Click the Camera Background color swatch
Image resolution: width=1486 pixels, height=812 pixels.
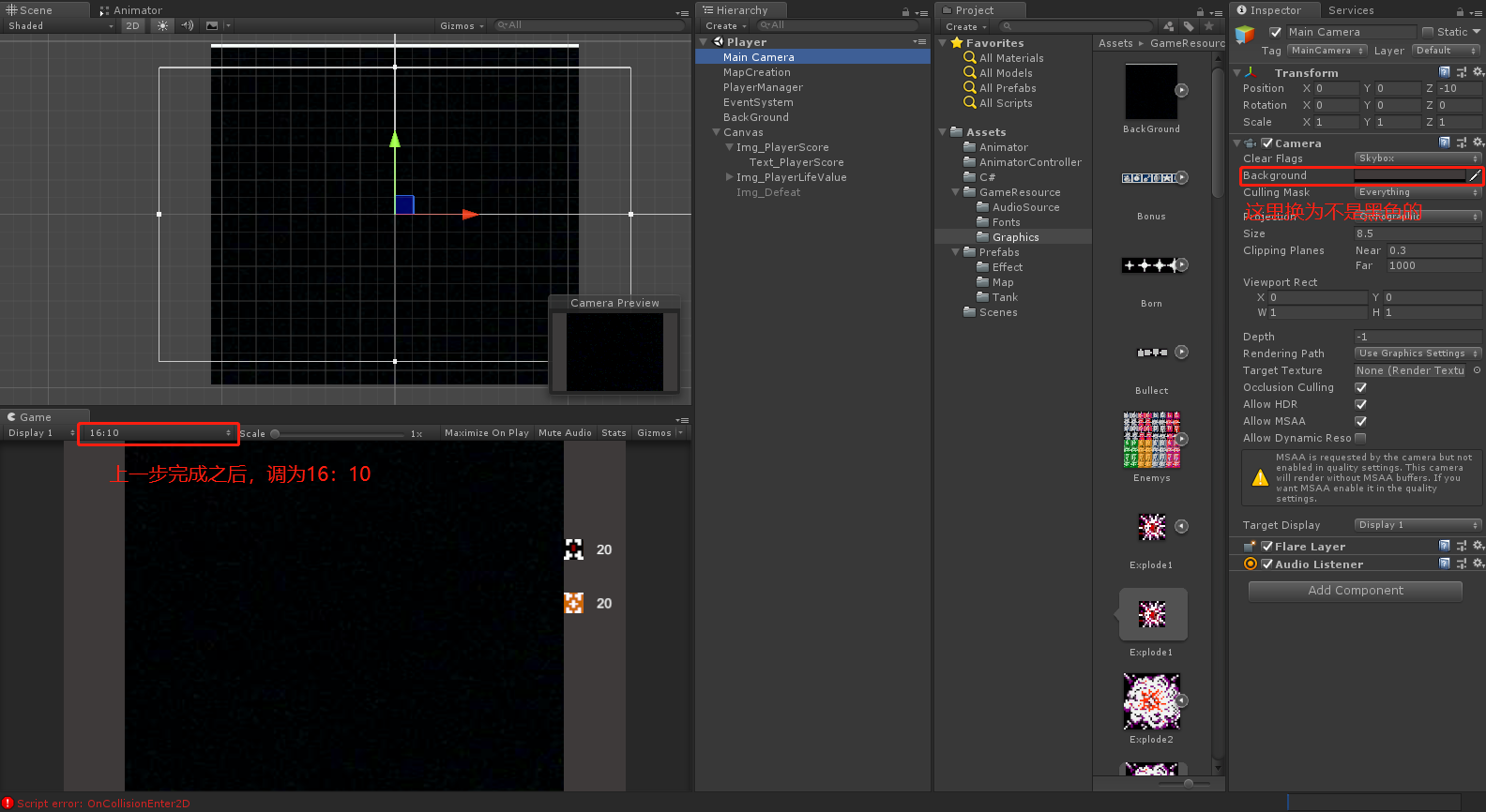(1409, 175)
